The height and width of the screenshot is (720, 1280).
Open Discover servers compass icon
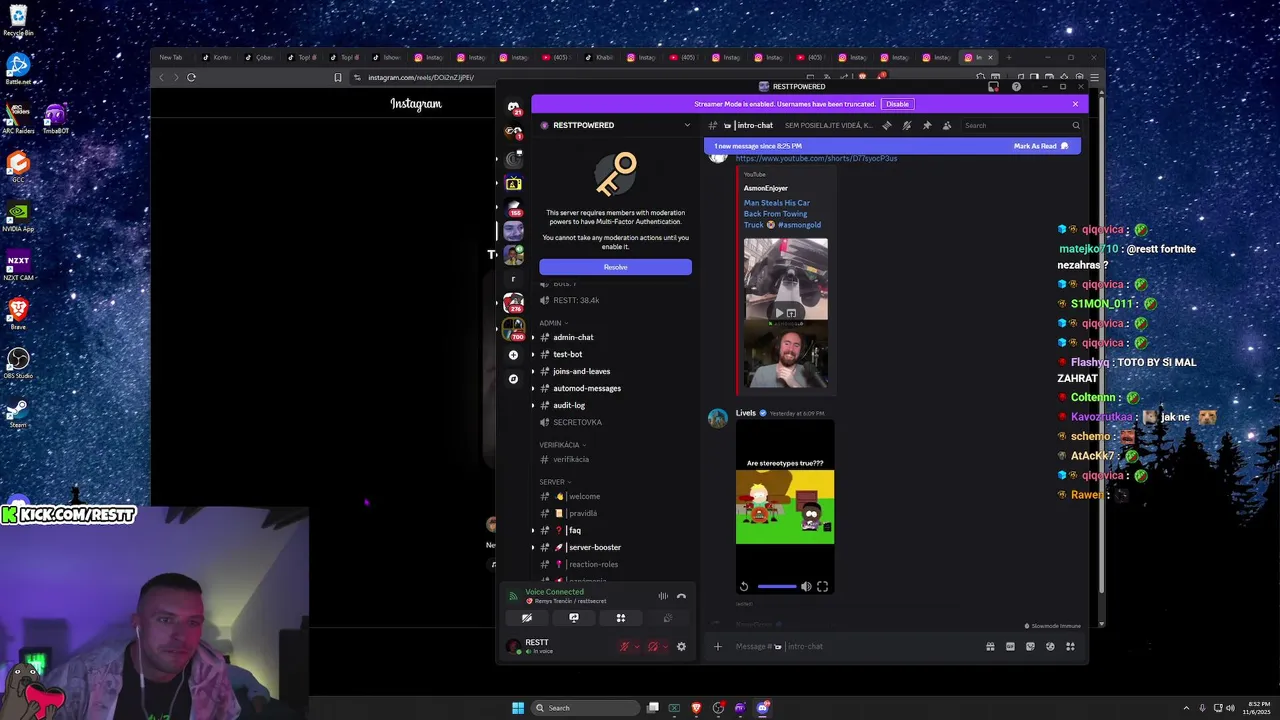[x=513, y=379]
